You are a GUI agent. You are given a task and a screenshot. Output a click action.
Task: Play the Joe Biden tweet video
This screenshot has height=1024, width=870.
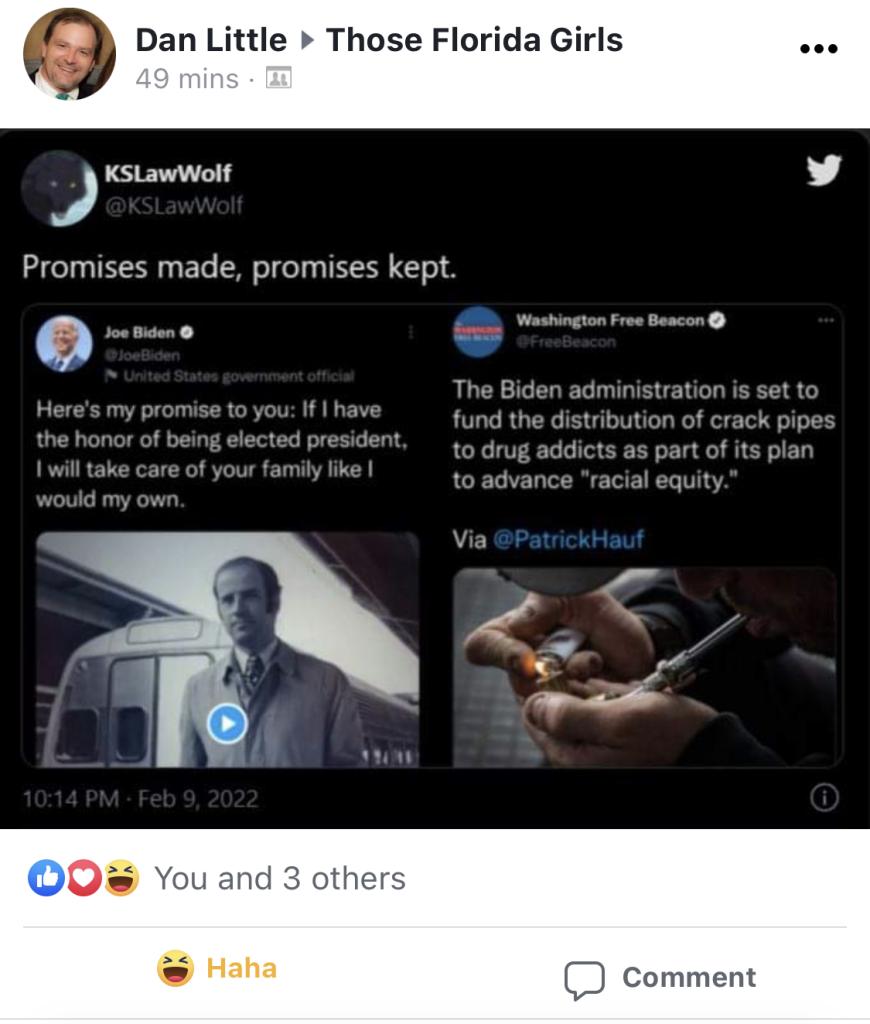point(227,724)
